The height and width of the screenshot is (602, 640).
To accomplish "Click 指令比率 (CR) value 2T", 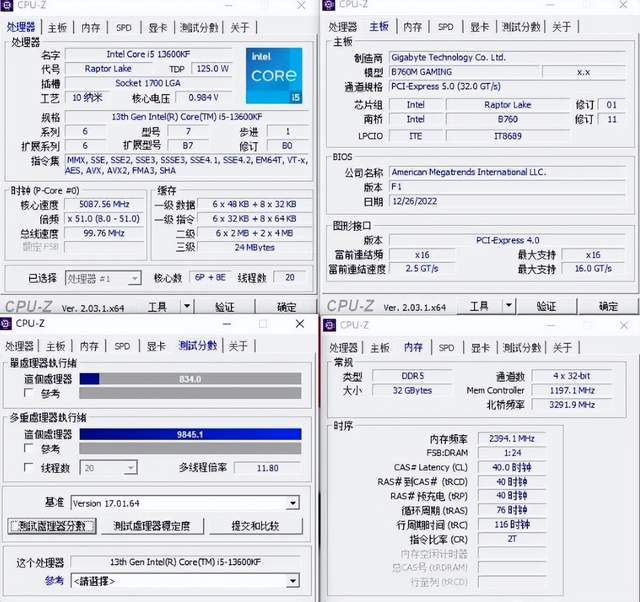I will point(512,539).
